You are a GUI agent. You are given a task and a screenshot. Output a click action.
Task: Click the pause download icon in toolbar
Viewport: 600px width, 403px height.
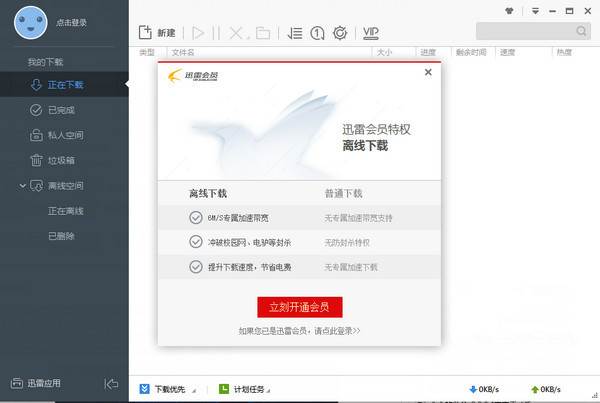click(215, 33)
